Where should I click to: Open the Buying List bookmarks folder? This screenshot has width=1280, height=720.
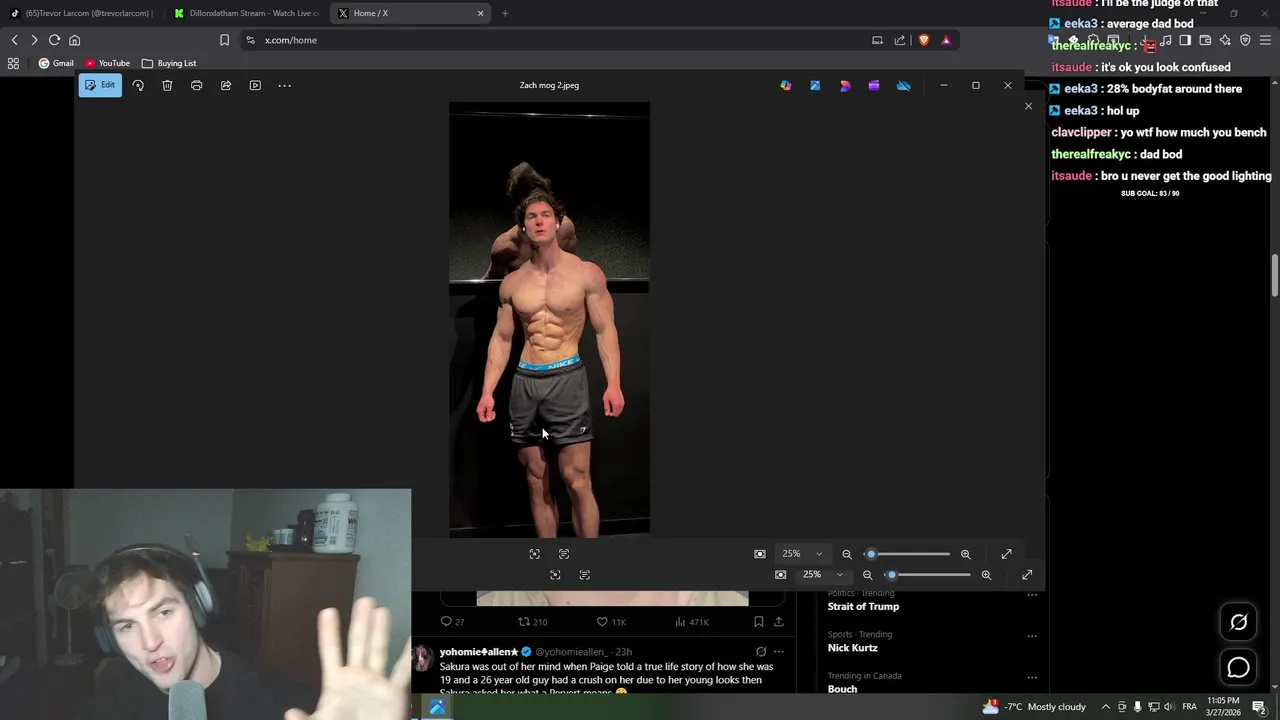169,63
